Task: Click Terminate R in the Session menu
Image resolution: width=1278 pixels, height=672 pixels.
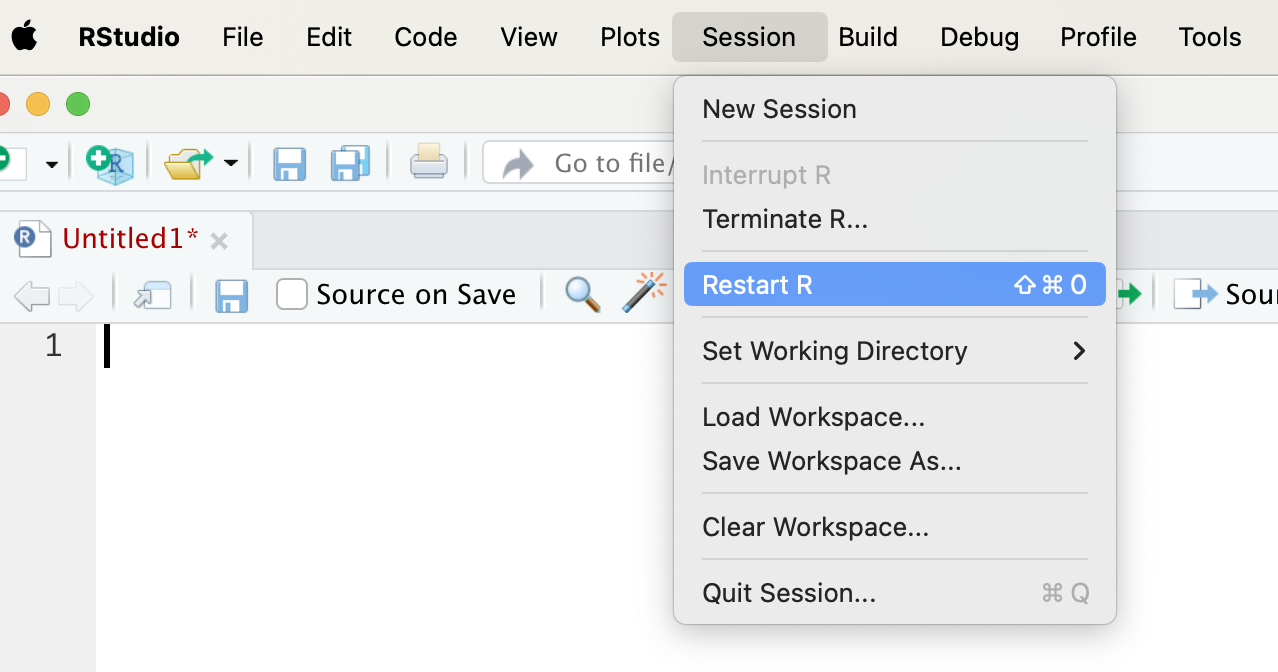Action: pyautogui.click(x=785, y=219)
